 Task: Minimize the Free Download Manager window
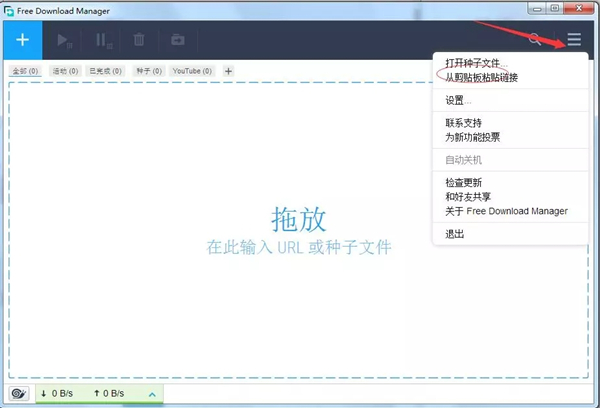537,8
